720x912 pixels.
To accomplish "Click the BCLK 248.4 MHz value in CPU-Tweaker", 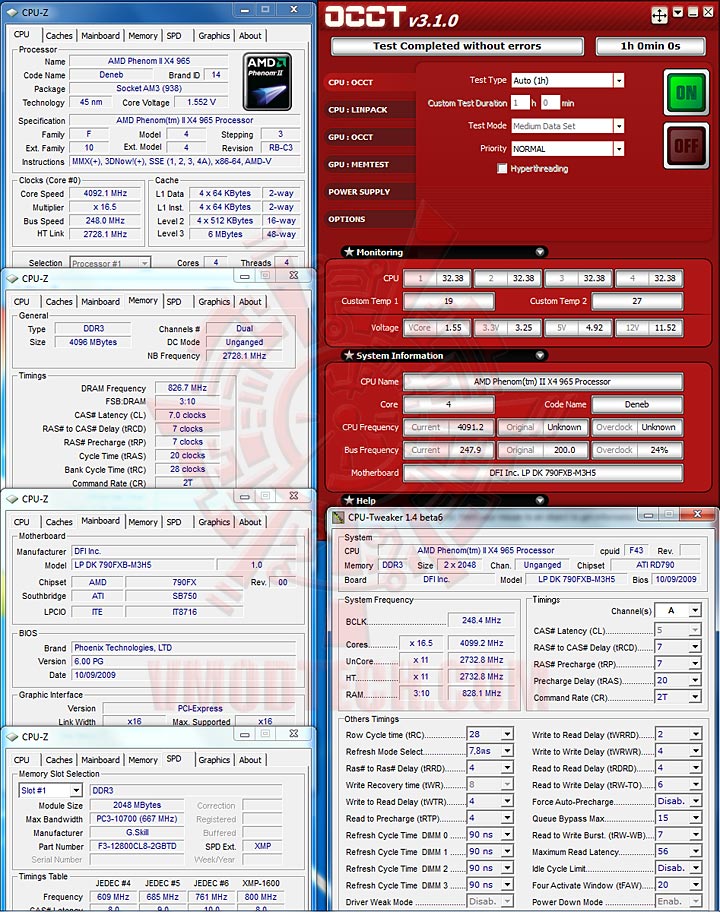I will pyautogui.click(x=482, y=621).
